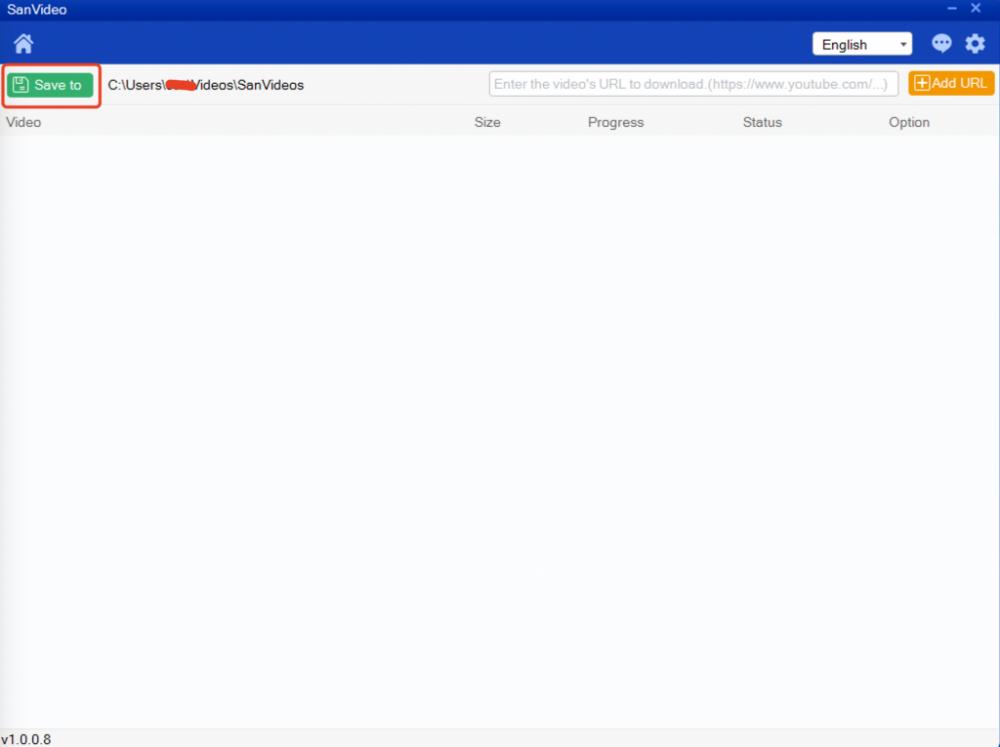Select the version label v1.0.0.8
Screen dimensions: 1000x747
coord(27,738)
